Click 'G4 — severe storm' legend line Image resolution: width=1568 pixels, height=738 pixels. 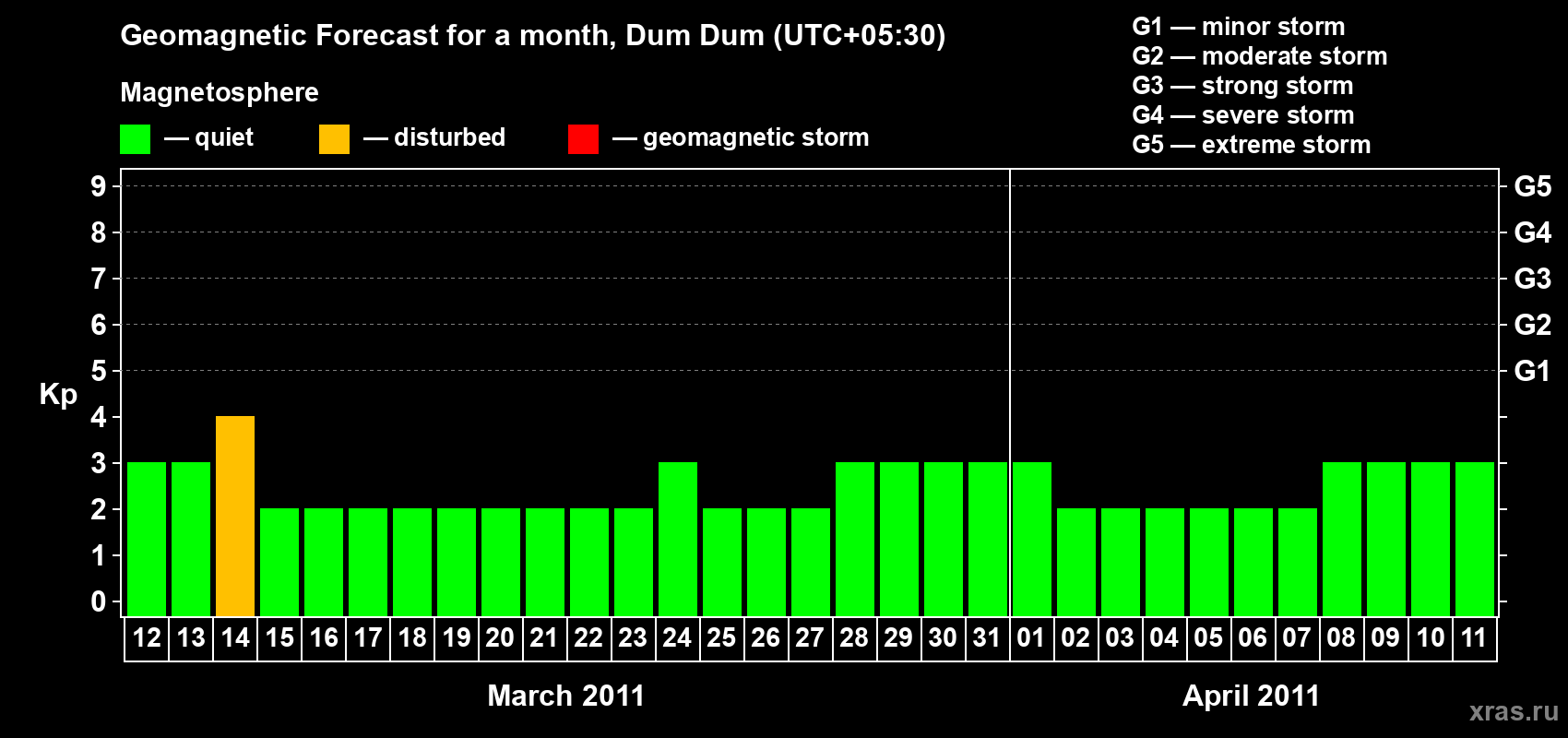tap(1242, 115)
